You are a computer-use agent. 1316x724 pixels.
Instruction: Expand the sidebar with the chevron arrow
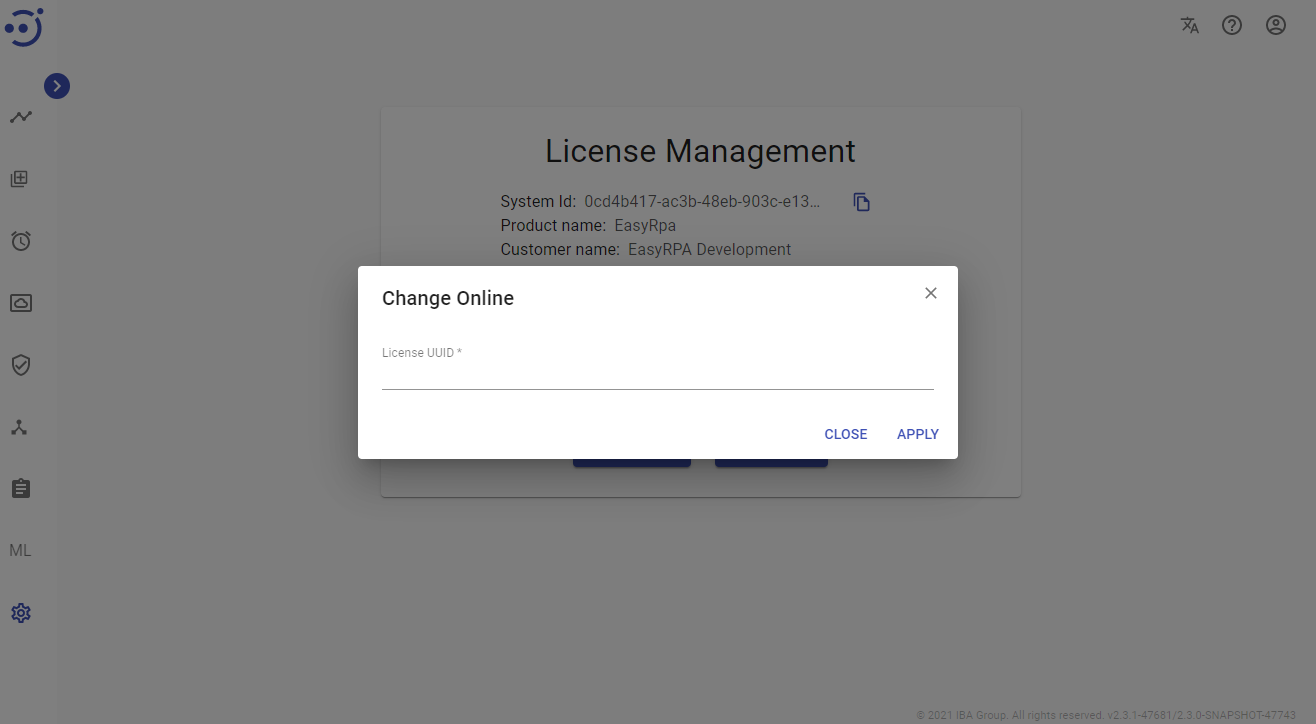pos(57,86)
